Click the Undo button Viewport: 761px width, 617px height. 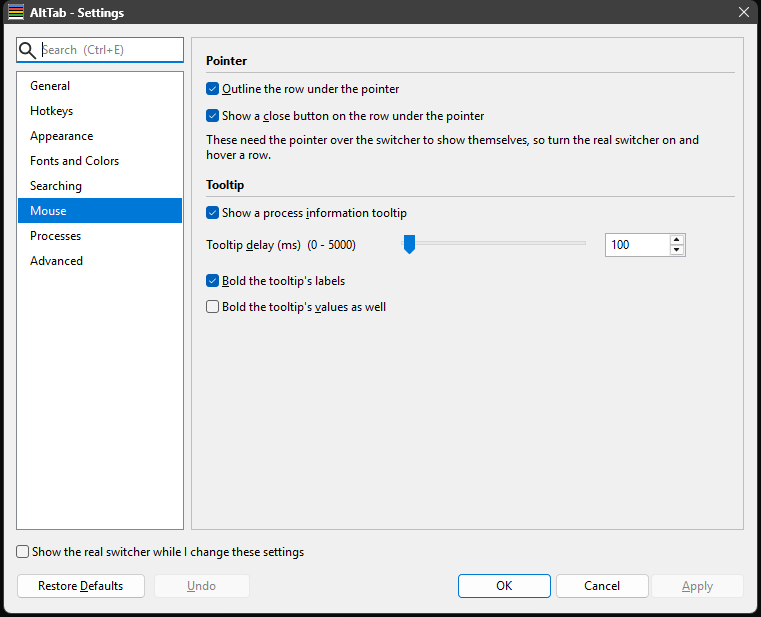pyautogui.click(x=201, y=586)
